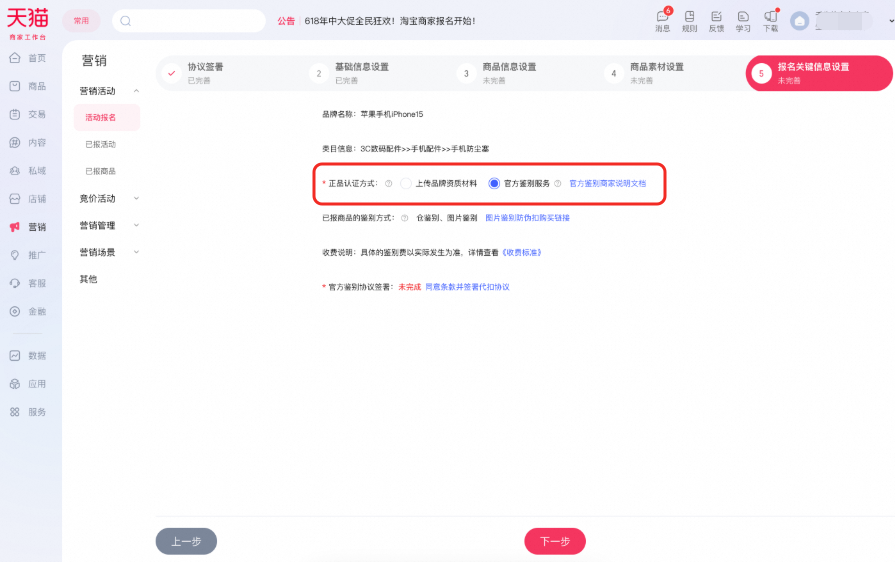This screenshot has width=895, height=562.
Task: Click the user avatar icon
Action: tap(800, 21)
